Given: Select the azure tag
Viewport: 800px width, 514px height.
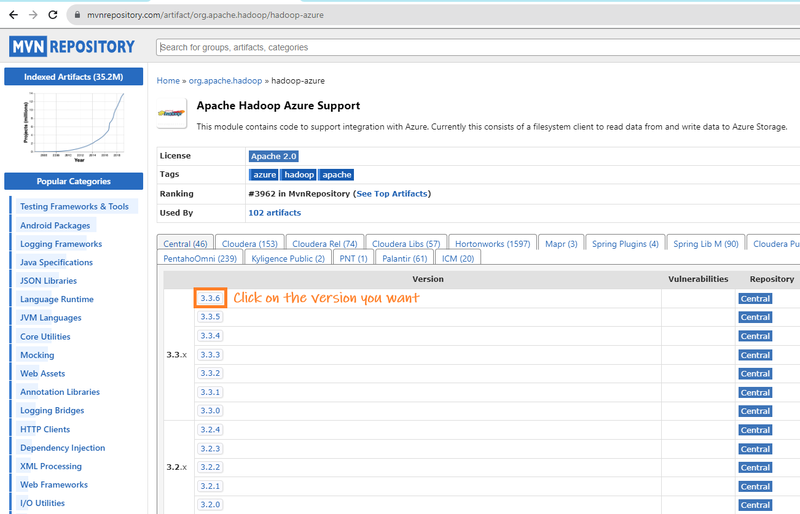Looking at the screenshot, I should click(264, 175).
